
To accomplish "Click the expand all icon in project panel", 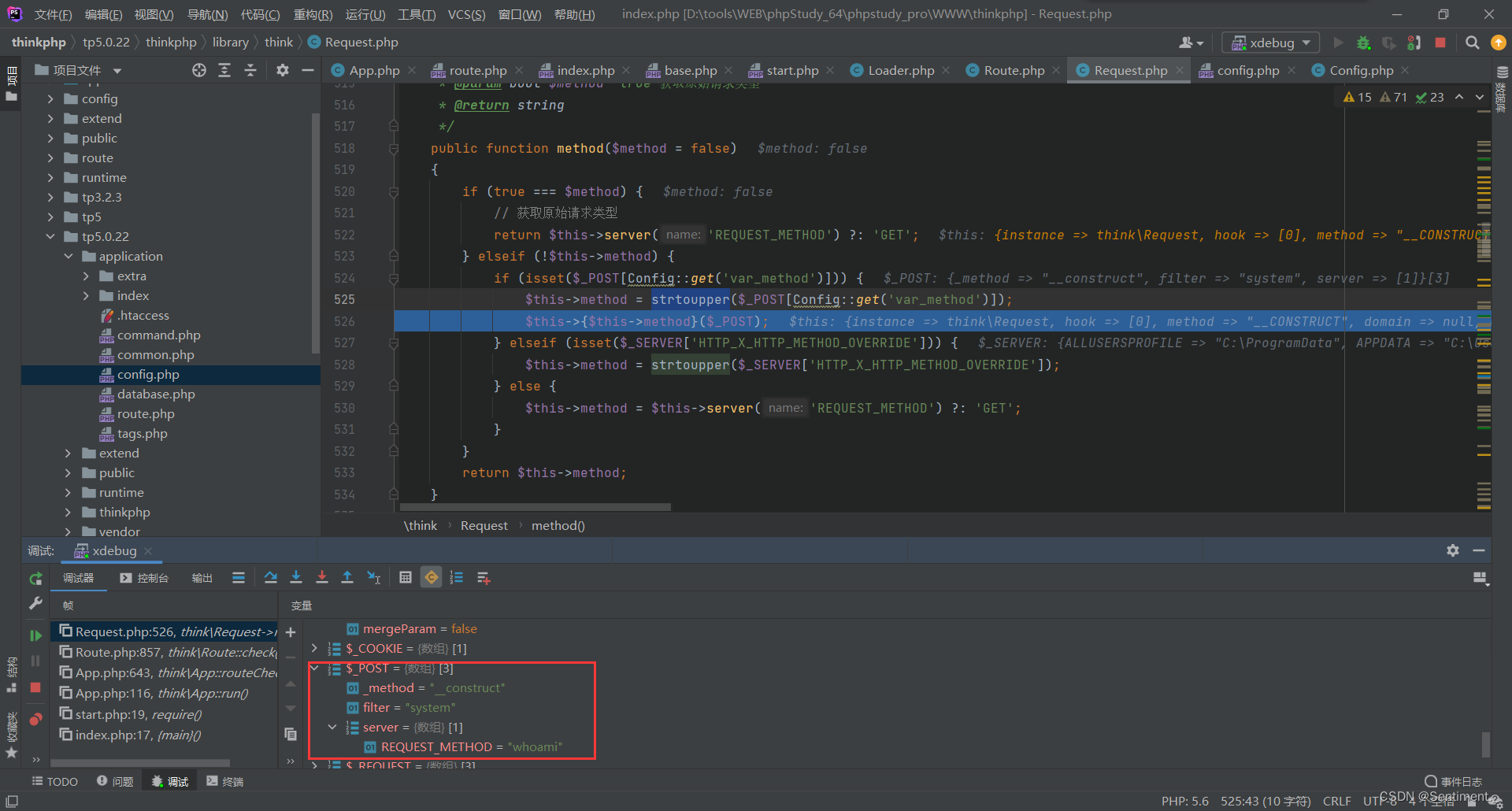I will (224, 70).
